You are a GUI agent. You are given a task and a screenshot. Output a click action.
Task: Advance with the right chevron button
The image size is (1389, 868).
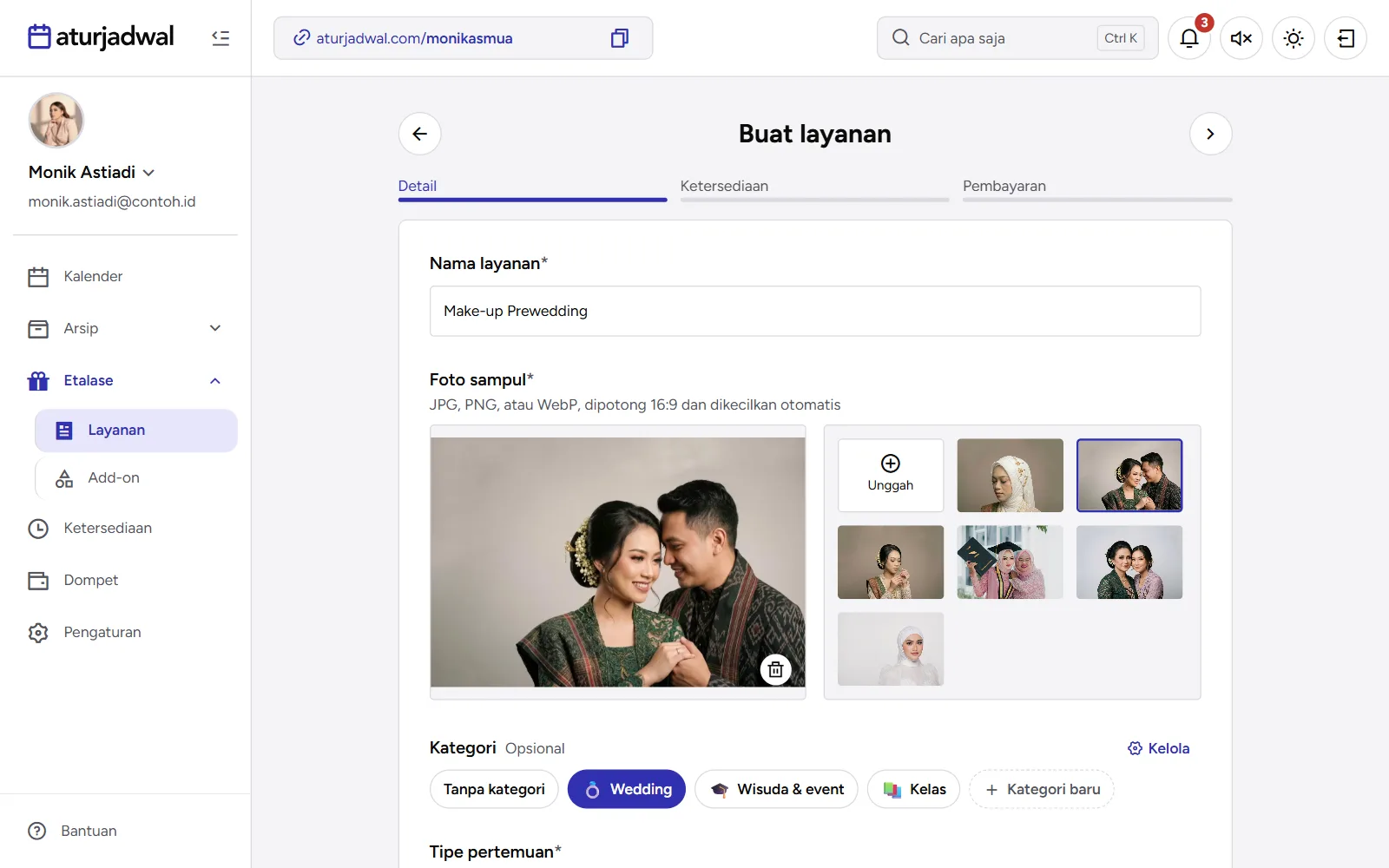(x=1210, y=134)
